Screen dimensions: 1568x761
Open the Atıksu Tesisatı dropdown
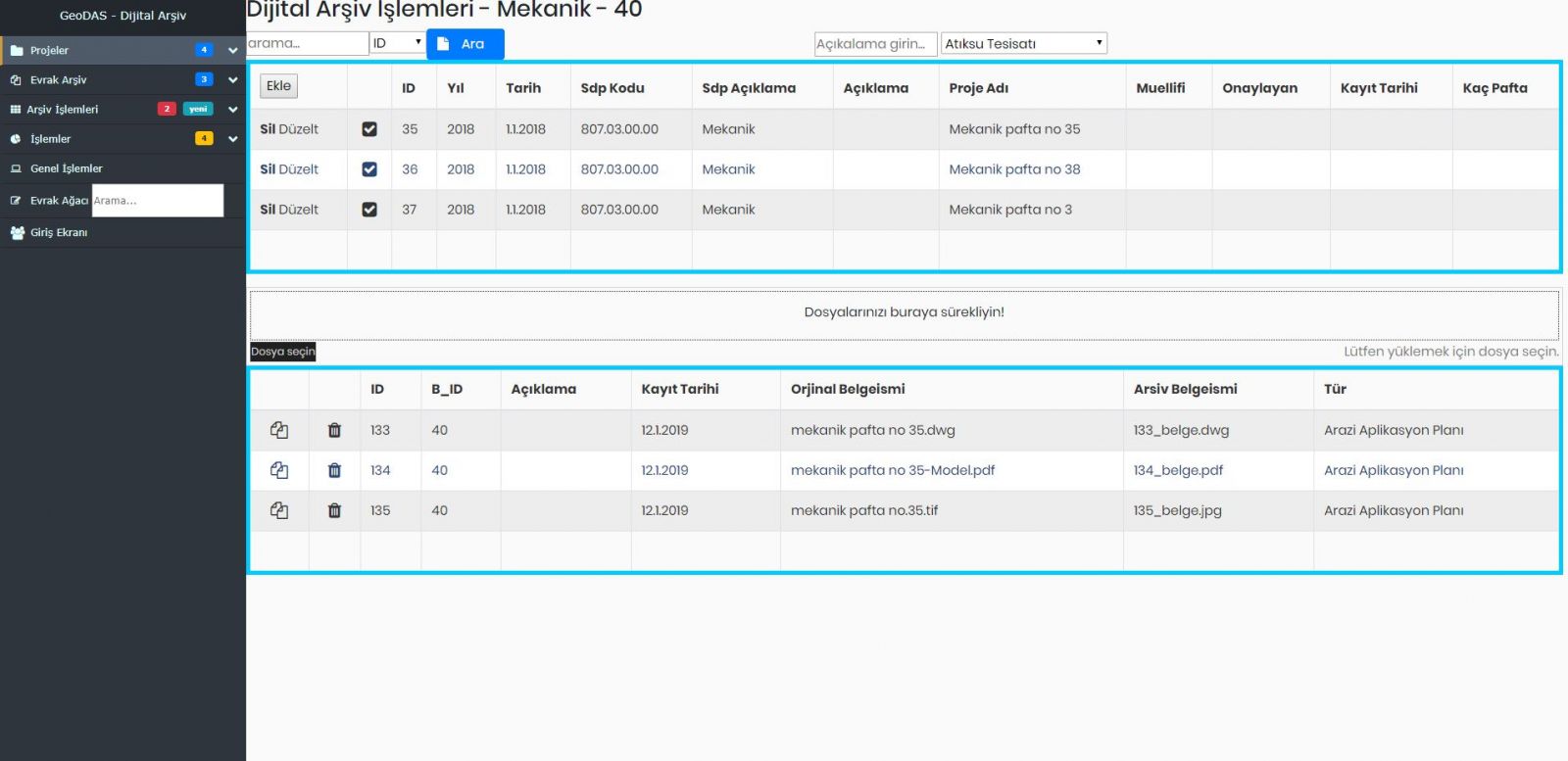tap(1023, 43)
